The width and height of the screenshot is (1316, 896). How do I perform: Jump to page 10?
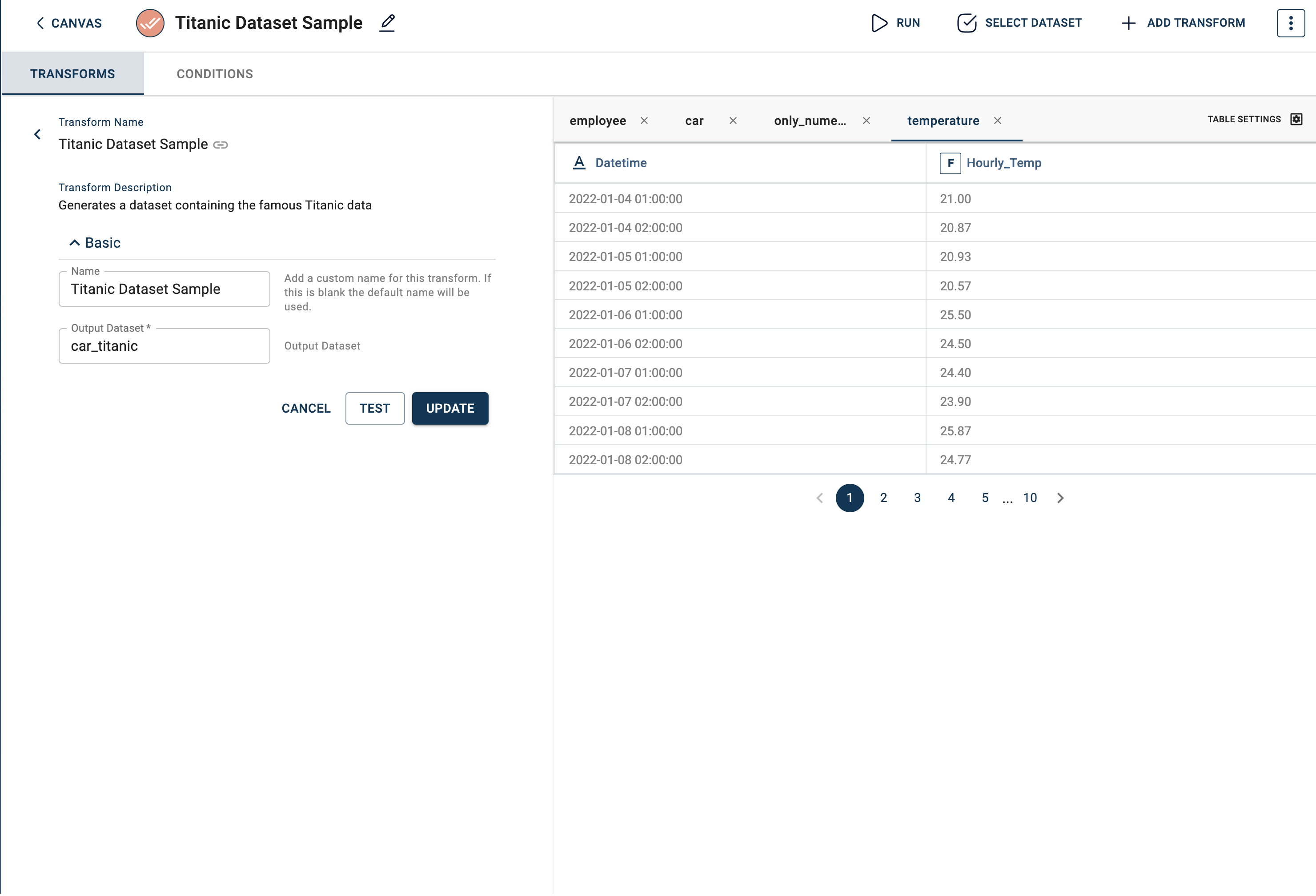click(x=1030, y=498)
